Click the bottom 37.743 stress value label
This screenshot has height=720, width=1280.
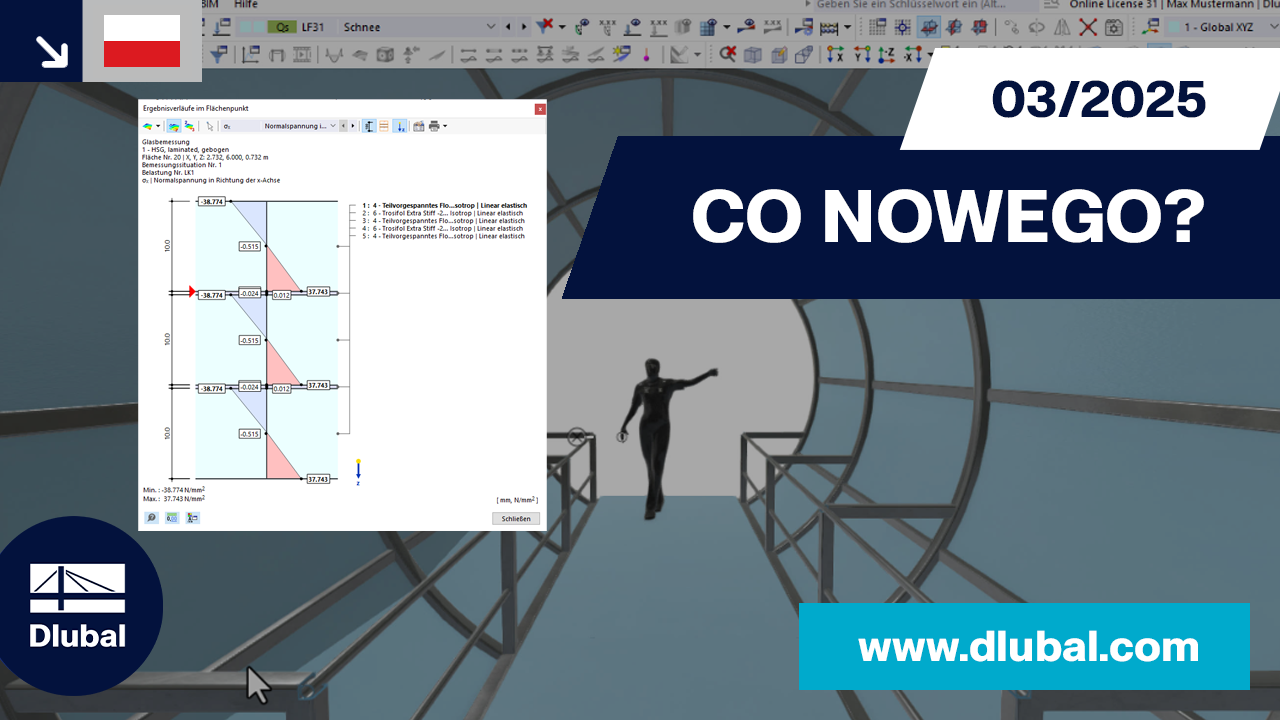(x=318, y=479)
